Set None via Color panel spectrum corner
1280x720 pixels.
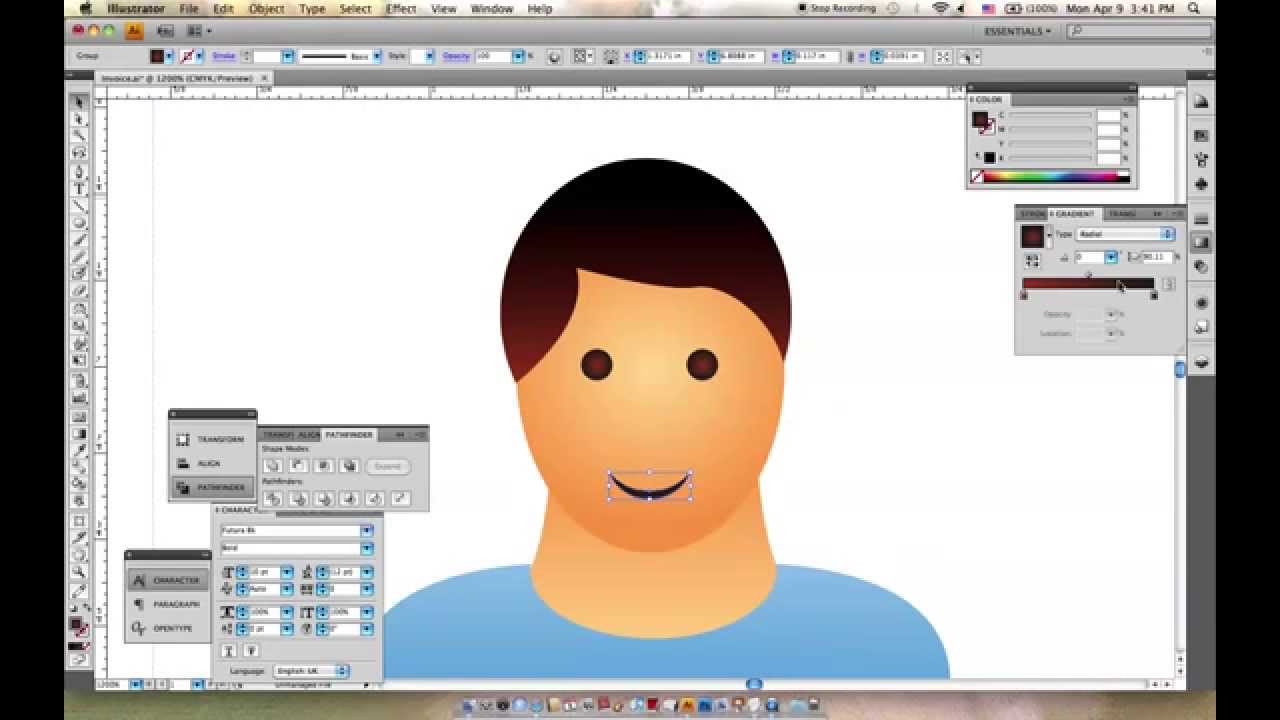point(977,178)
